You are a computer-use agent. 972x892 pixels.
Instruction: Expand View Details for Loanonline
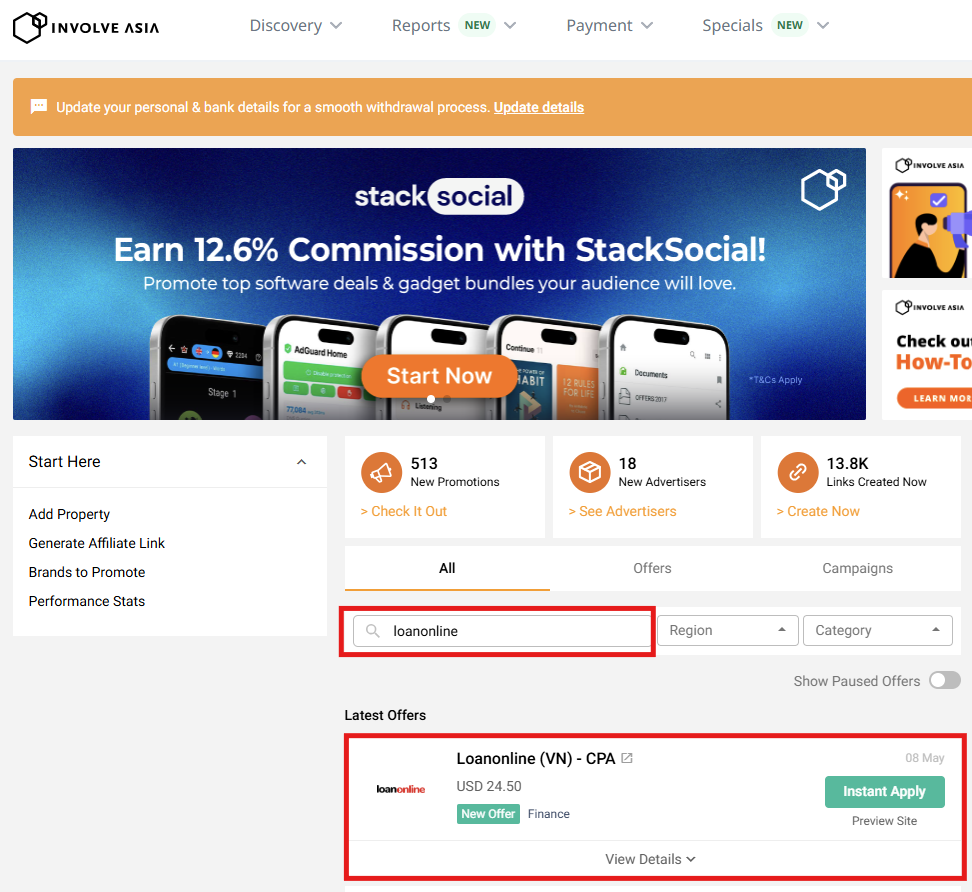[650, 859]
